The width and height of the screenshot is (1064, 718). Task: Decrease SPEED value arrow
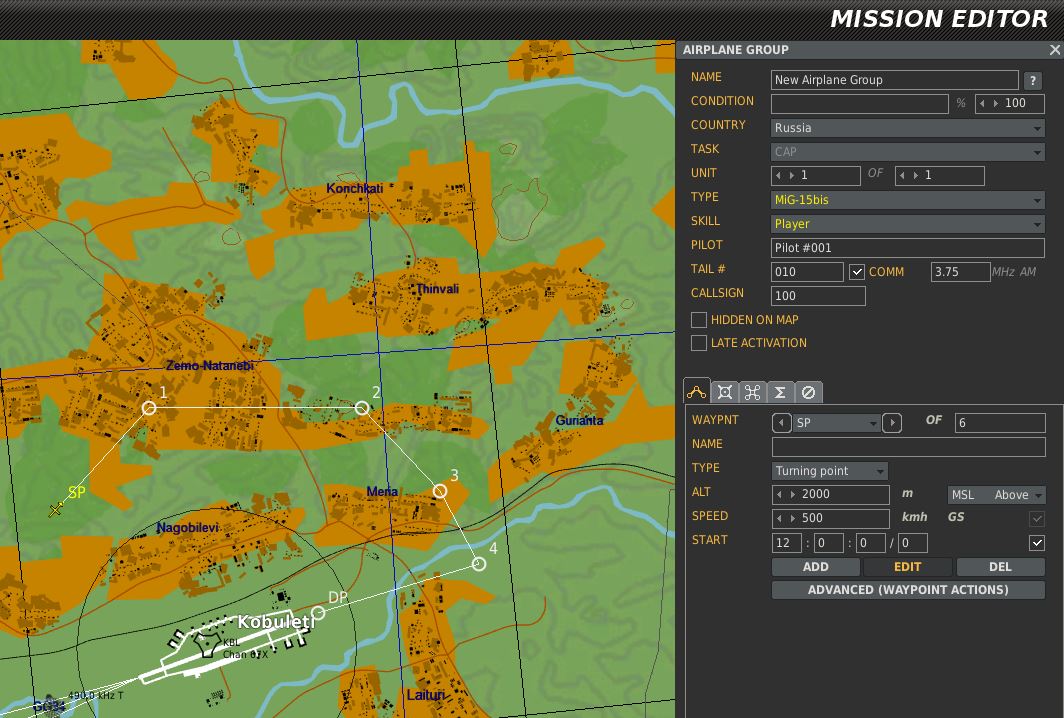(779, 518)
